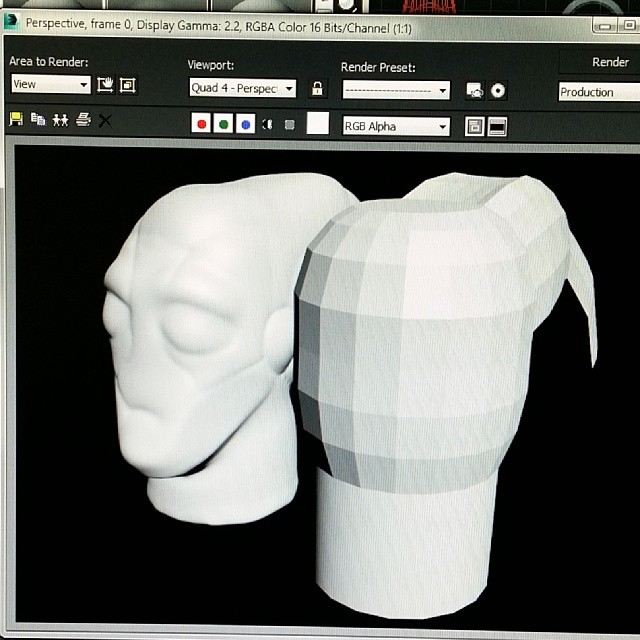Clone the rendered frame window
The width and height of the screenshot is (640, 640).
tap(60, 120)
